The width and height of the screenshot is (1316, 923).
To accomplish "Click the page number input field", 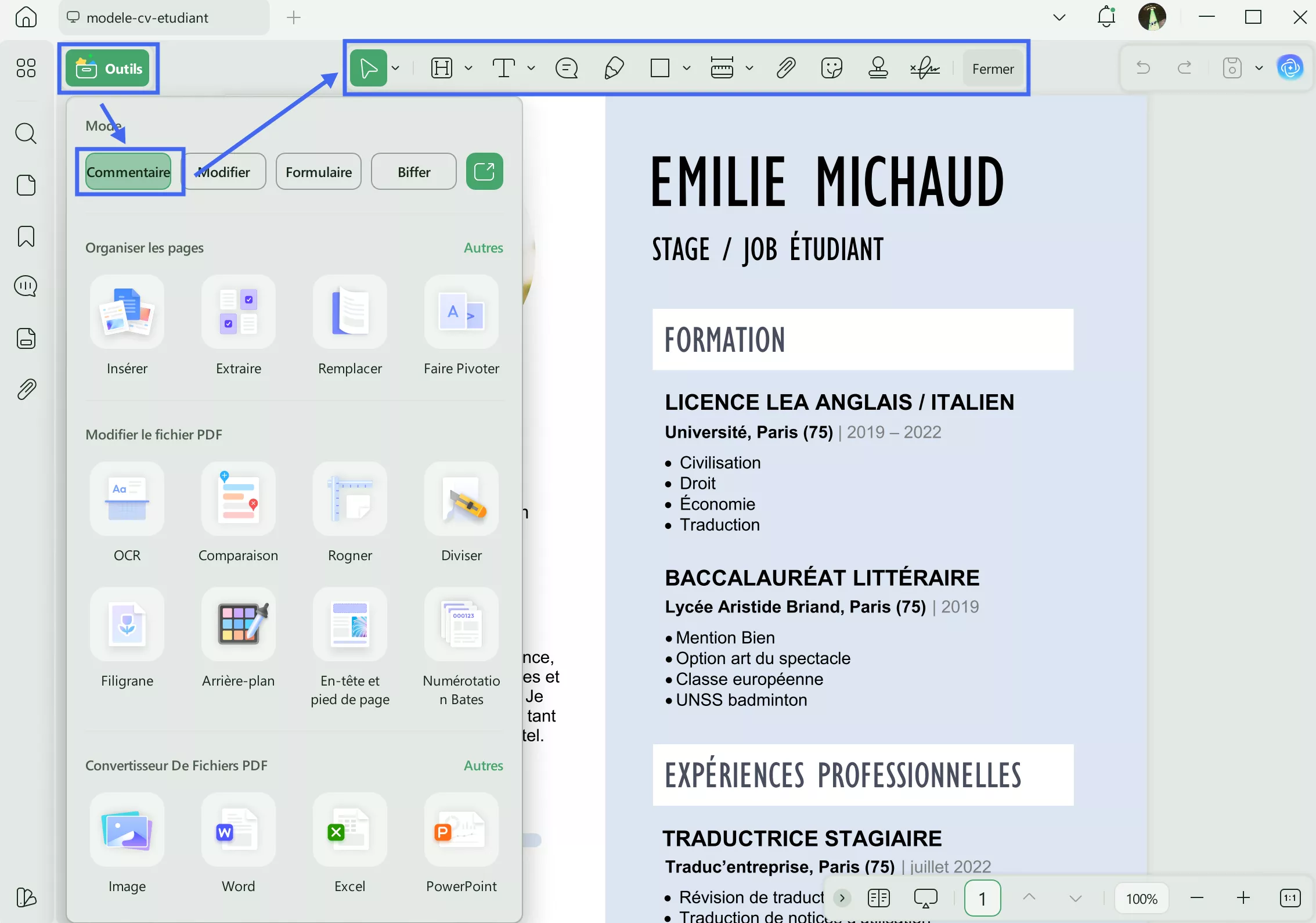I will (x=982, y=899).
